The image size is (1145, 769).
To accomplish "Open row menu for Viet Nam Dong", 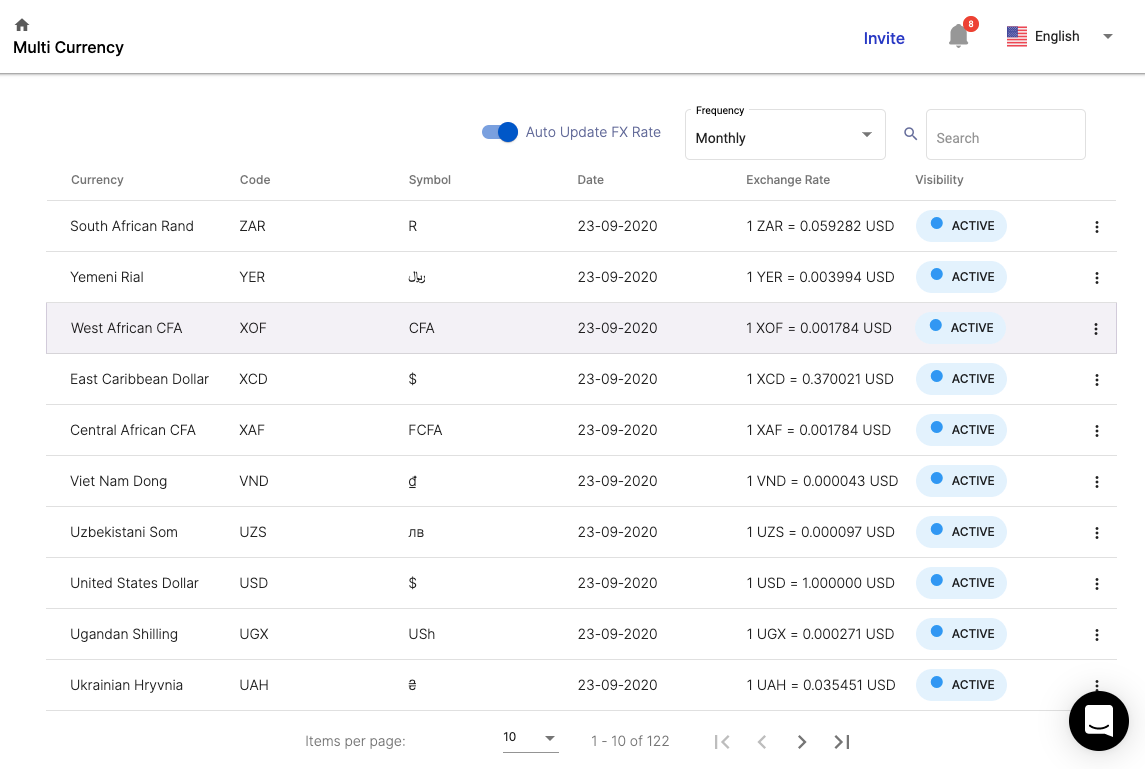I will (1096, 483).
